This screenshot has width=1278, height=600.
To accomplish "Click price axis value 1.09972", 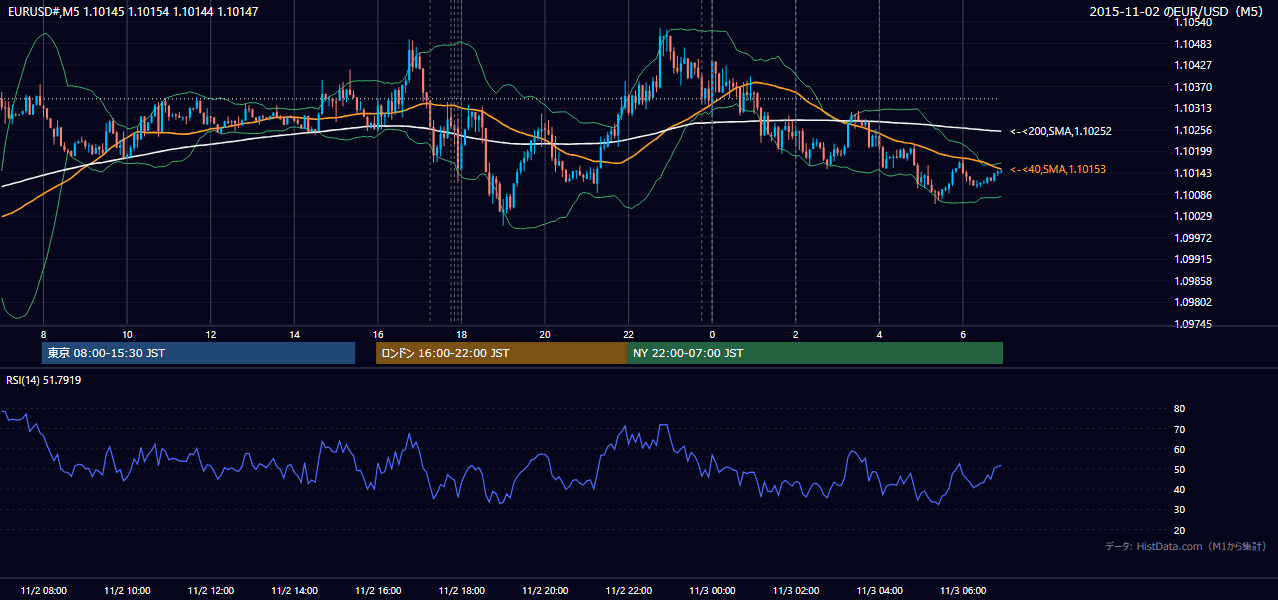I will pos(1193,238).
